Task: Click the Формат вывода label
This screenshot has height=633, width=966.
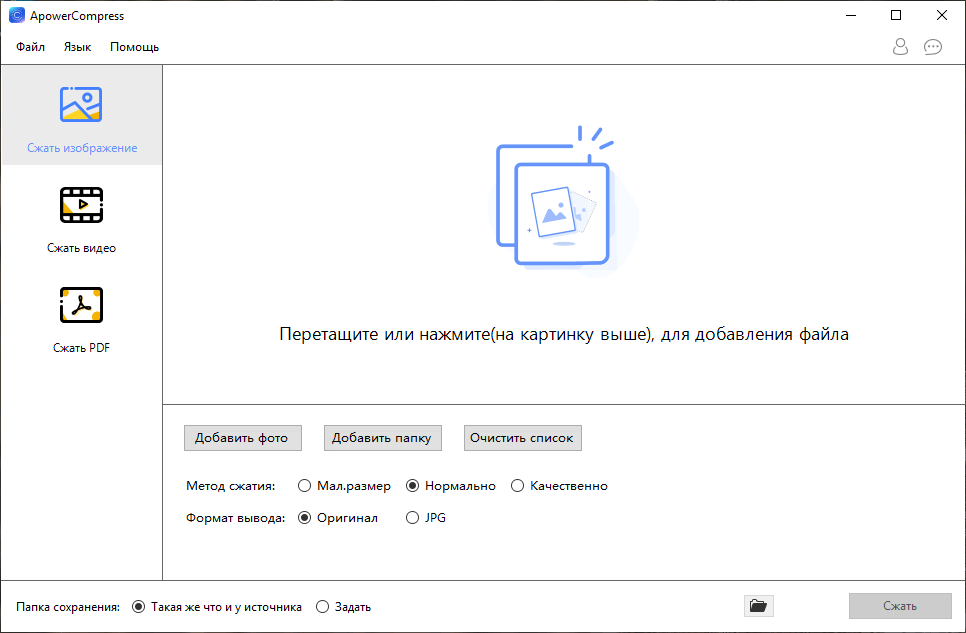Action: point(235,518)
